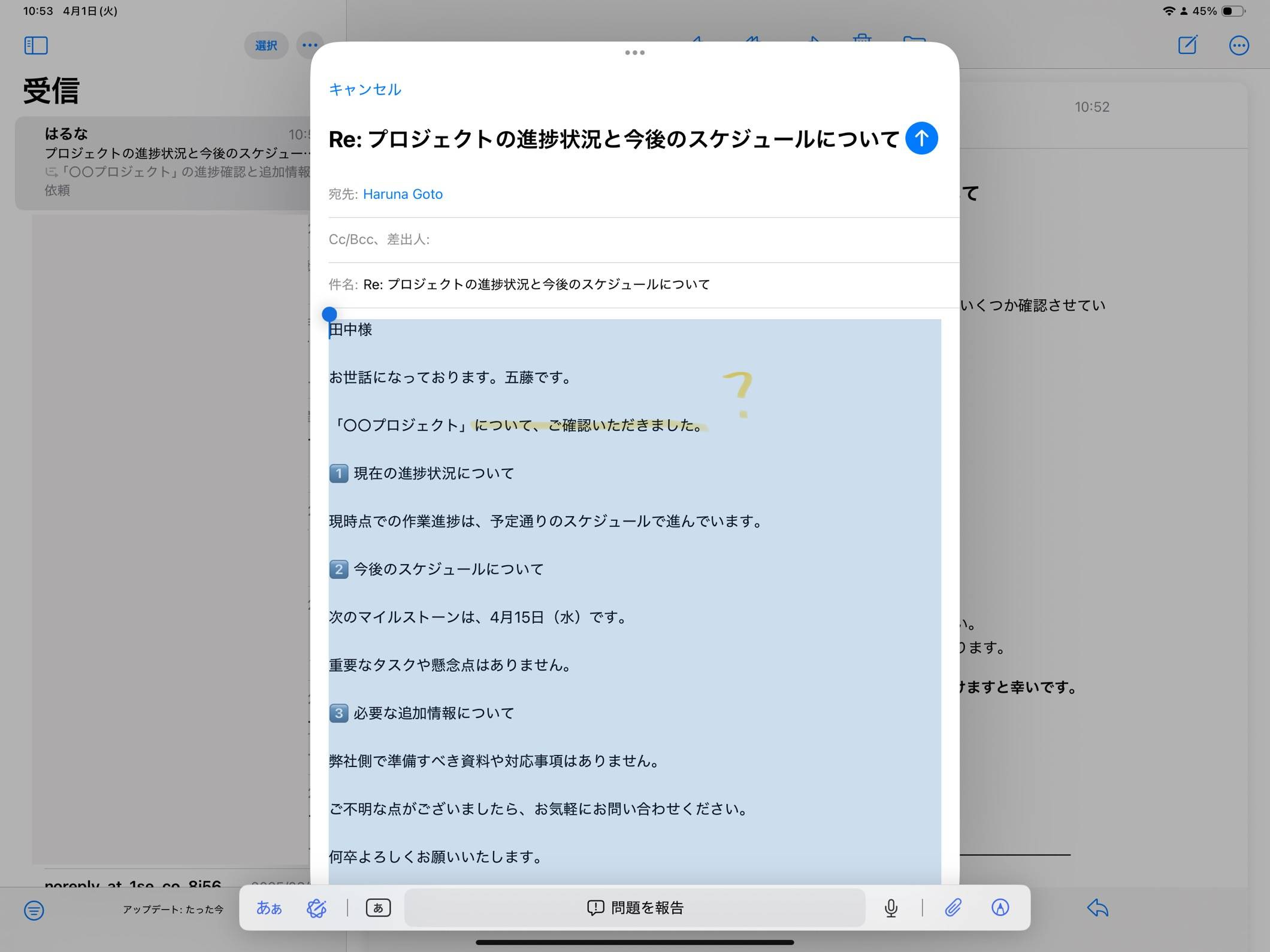Open the circled ellipsis menu at the top right
1270x952 pixels.
1239,46
